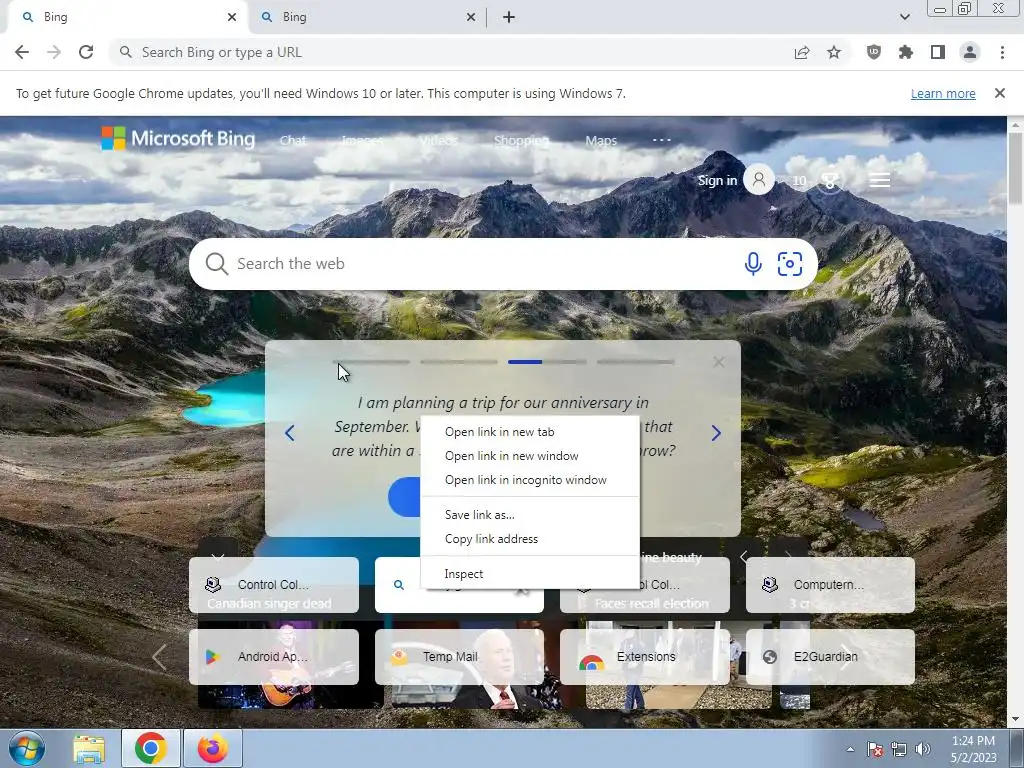
Task: Click the magnifier icon in Bing search box
Action: (x=216, y=264)
